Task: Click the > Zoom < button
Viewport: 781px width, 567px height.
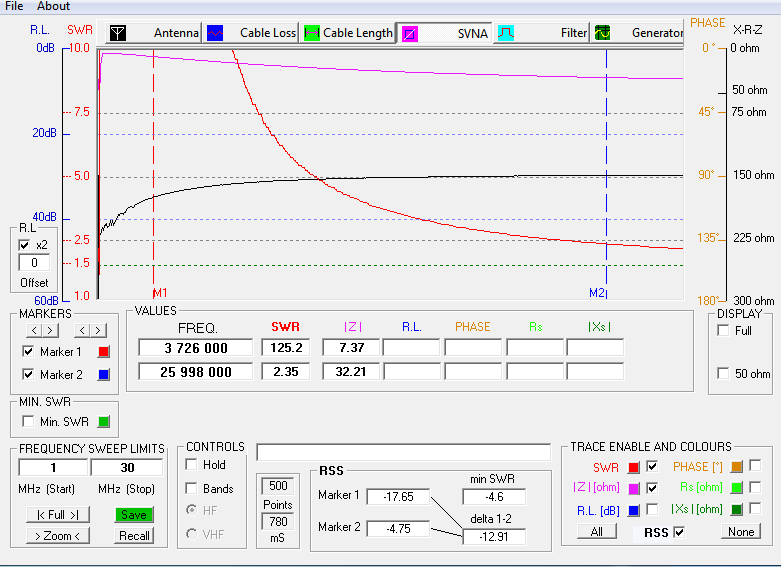Action: click(51, 535)
